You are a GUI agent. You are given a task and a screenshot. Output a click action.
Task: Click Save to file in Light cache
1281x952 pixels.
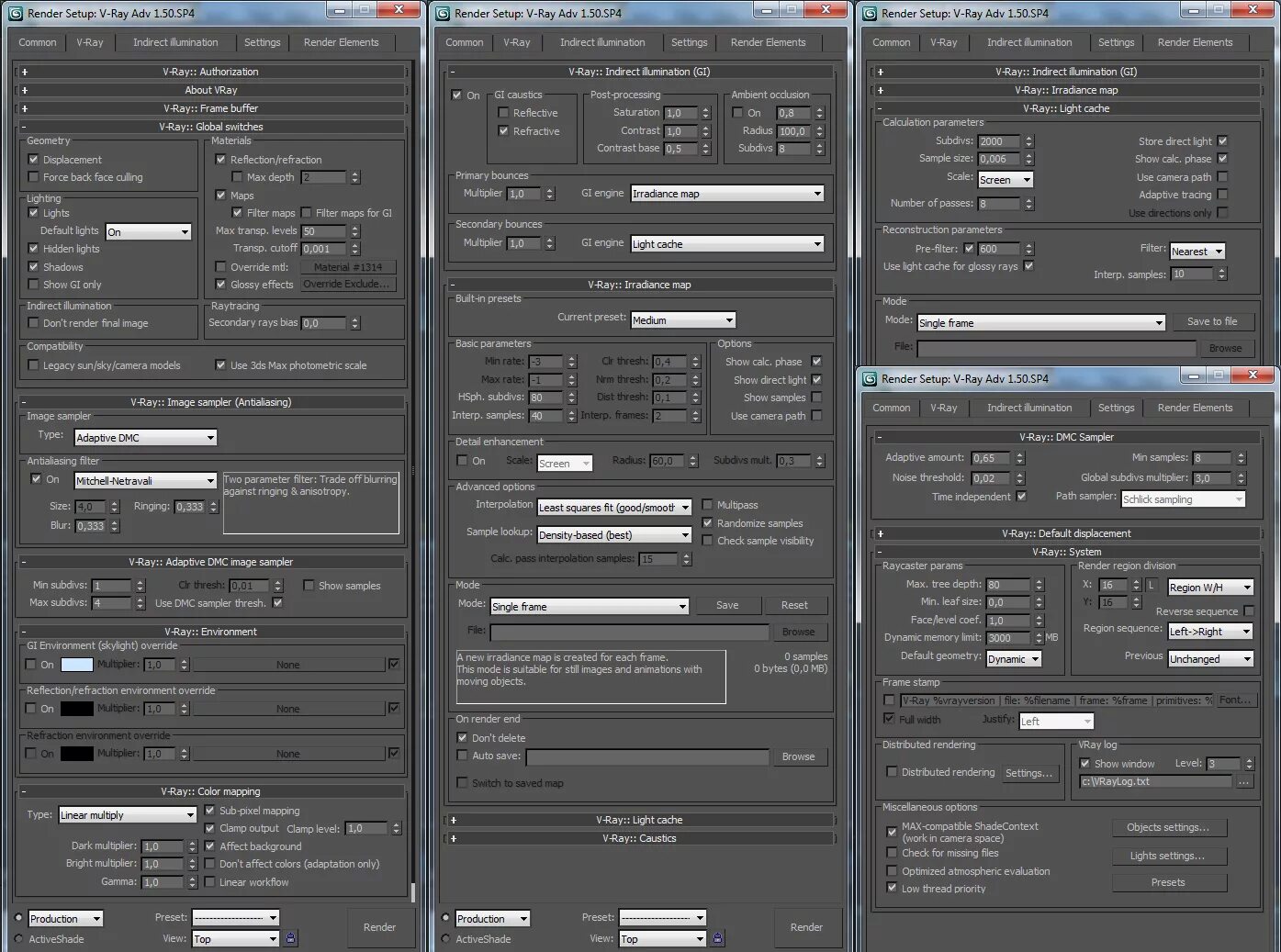click(1211, 321)
